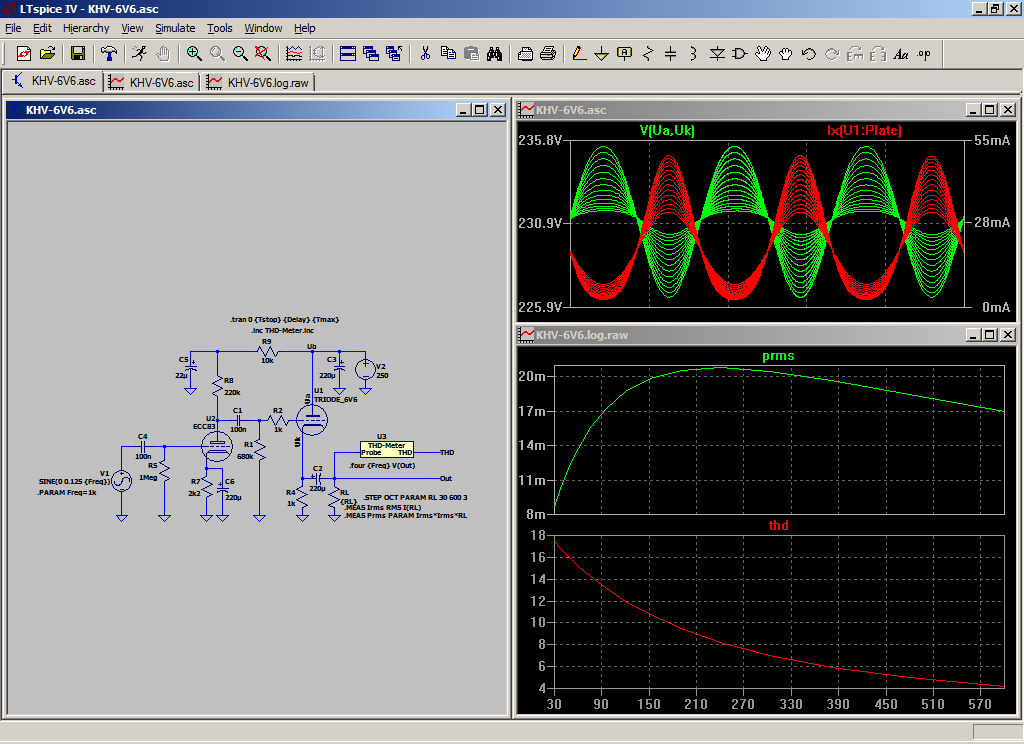Screen dimensions: 1024x744
Task: Save the file with the floppy icon
Action: 77,54
